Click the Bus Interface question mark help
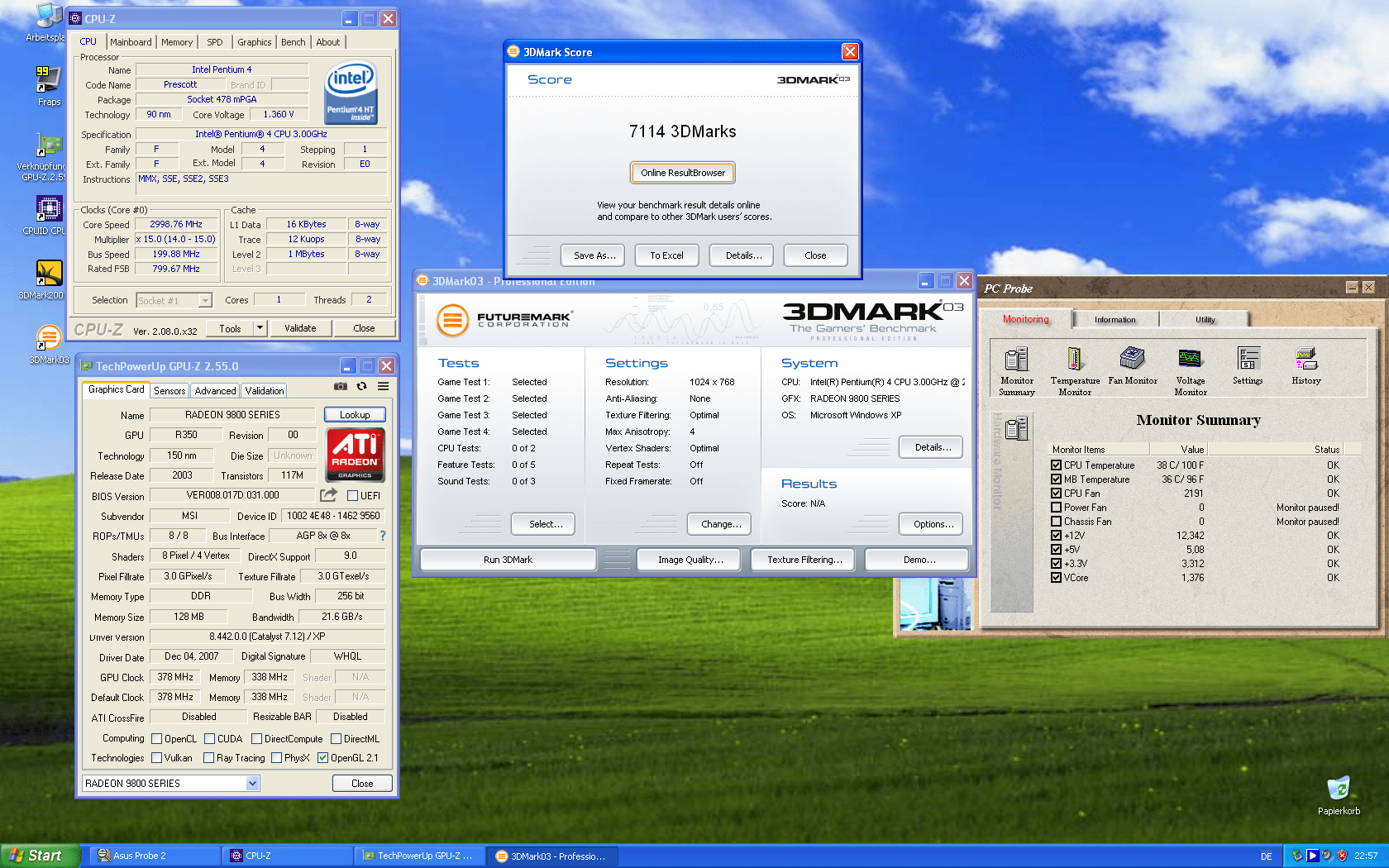Viewport: 1389px width, 868px height. tap(382, 536)
